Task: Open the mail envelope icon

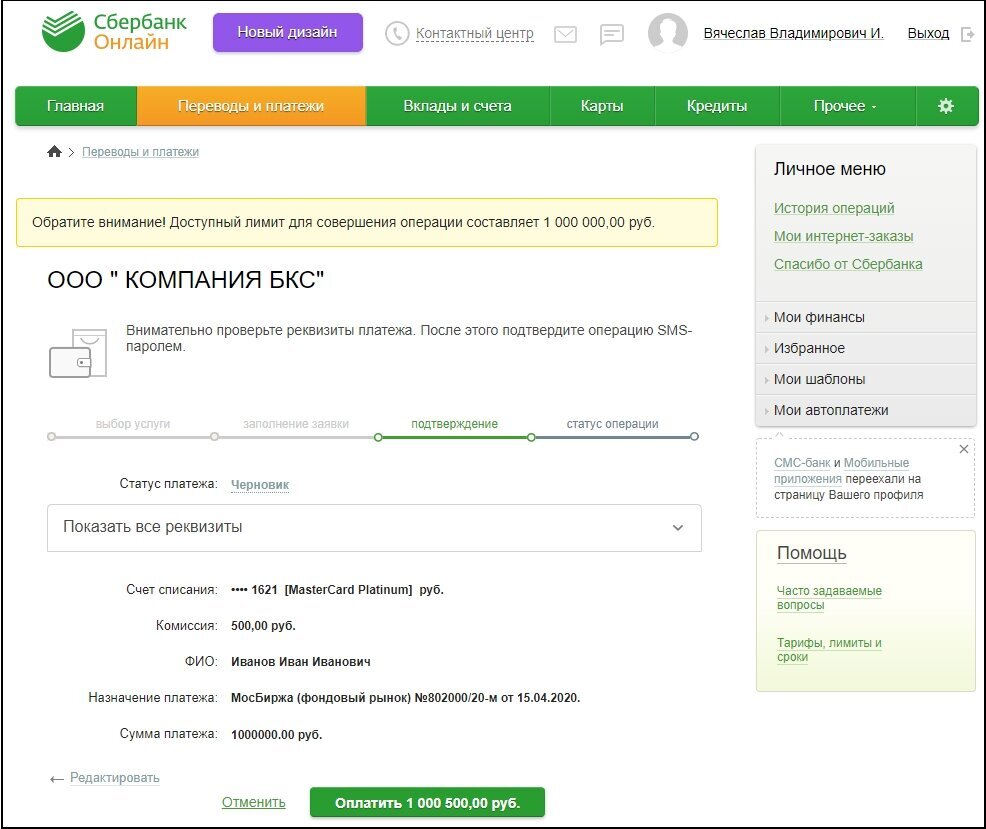Action: (565, 34)
